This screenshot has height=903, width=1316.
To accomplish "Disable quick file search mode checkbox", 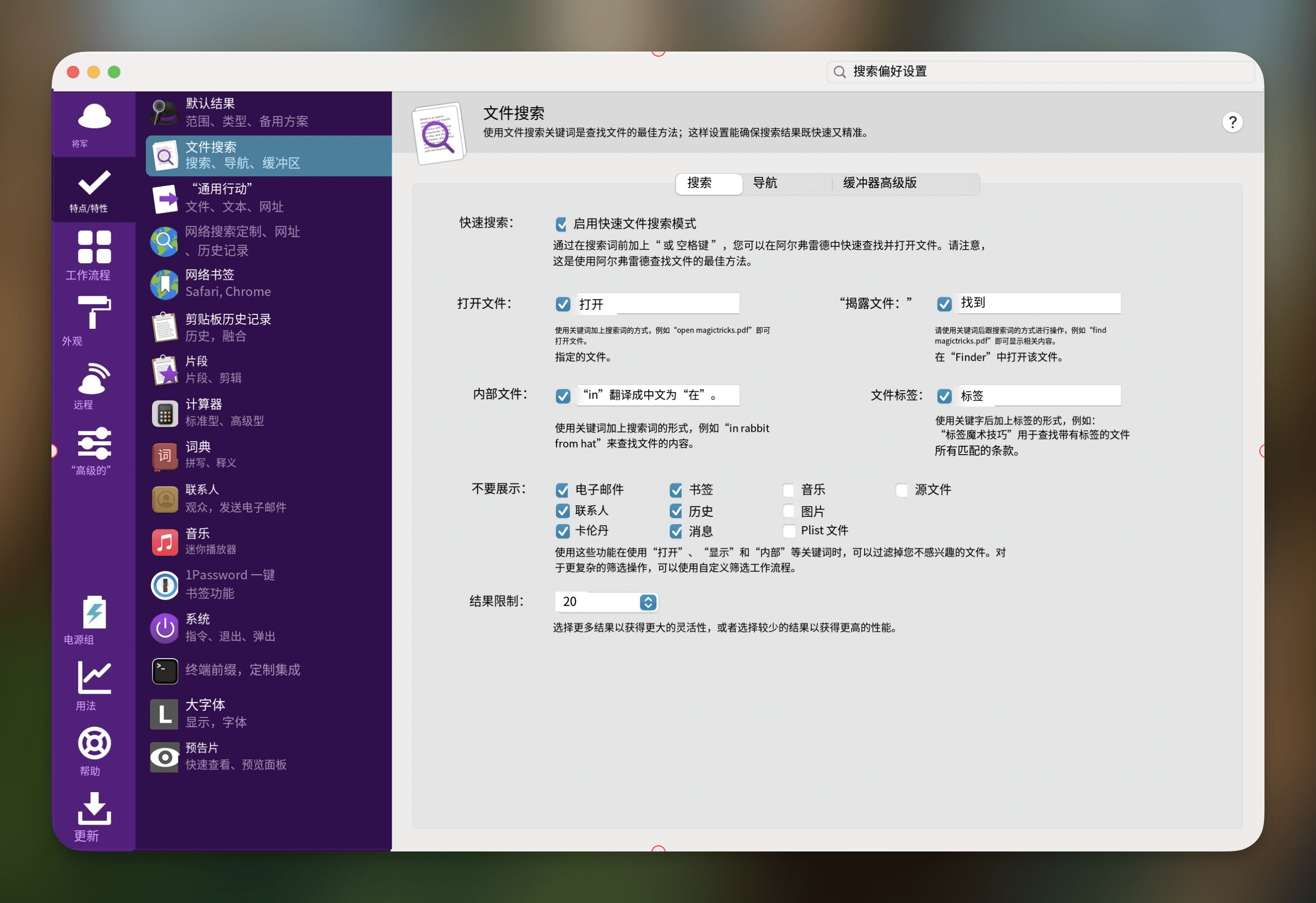I will click(561, 224).
